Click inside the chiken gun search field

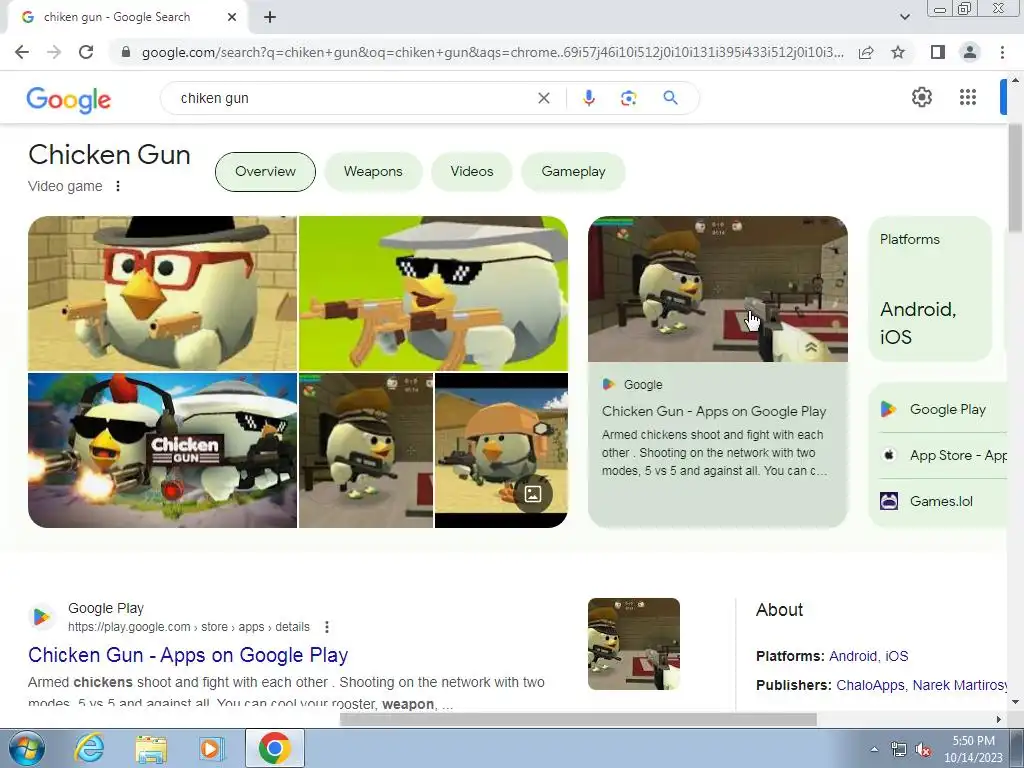[x=353, y=98]
